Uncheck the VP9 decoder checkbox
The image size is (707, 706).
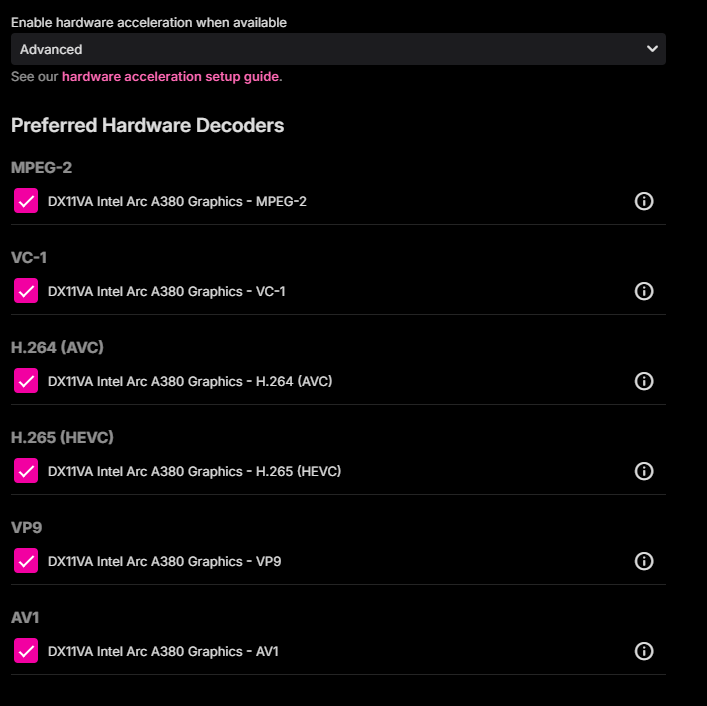[x=26, y=561]
